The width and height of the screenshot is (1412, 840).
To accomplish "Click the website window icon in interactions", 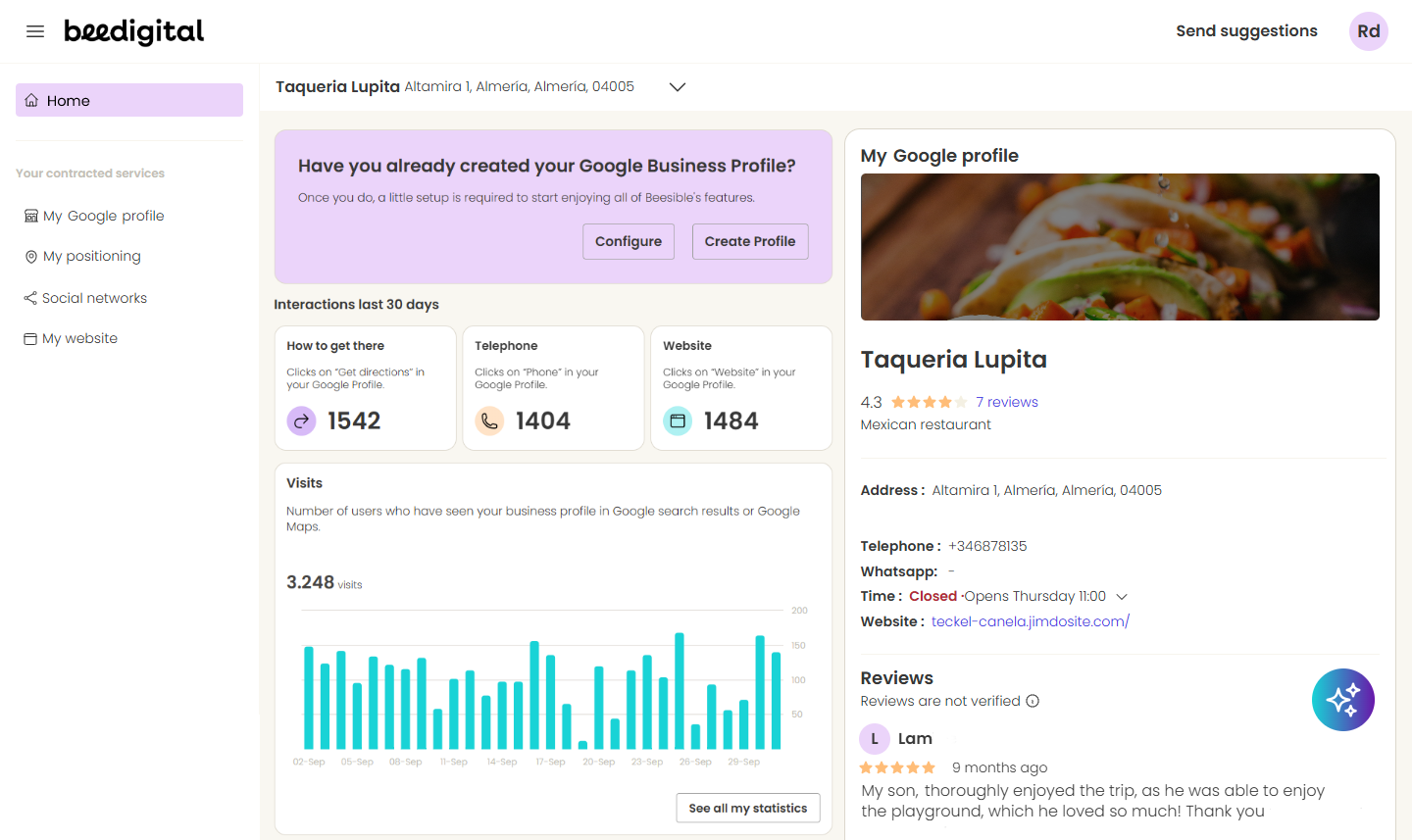I will tap(678, 420).
